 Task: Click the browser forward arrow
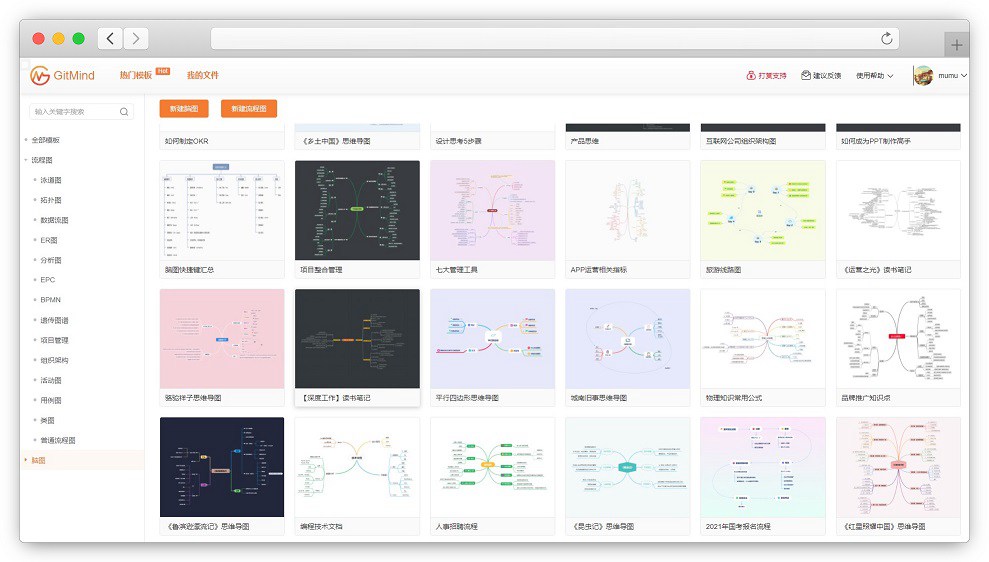tap(135, 39)
